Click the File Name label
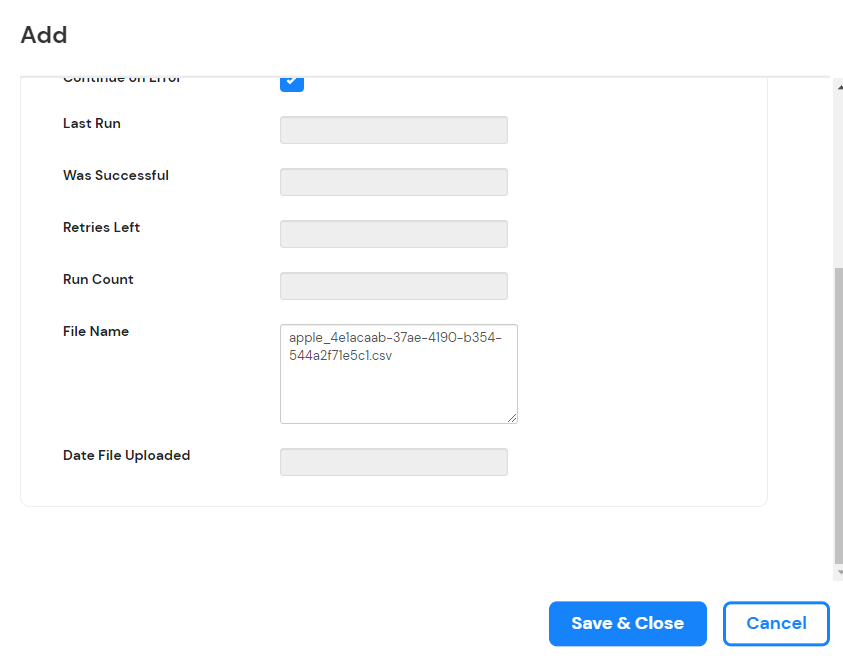Viewport: 843px width, 664px height. click(95, 331)
